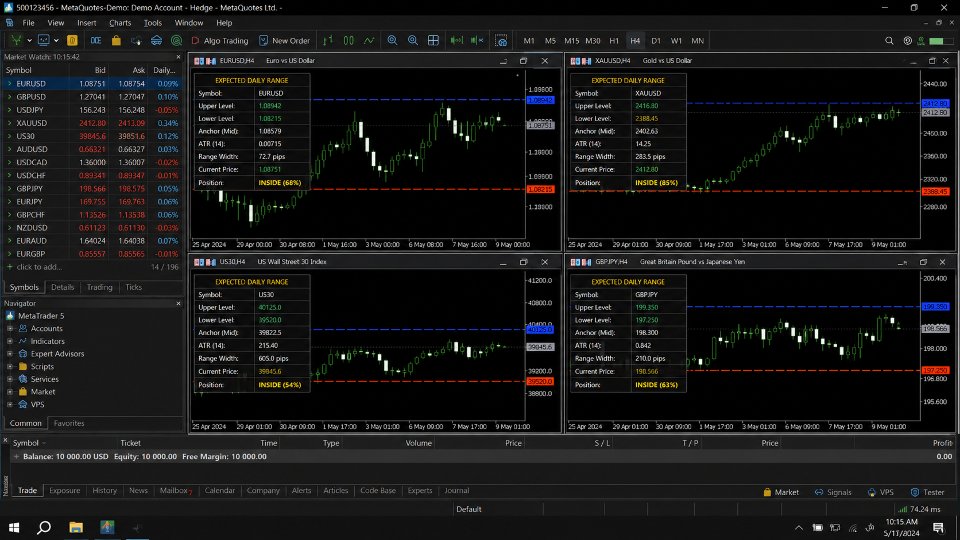The image size is (960, 540).
Task: Click the Windows Start button
Action: [x=13, y=527]
